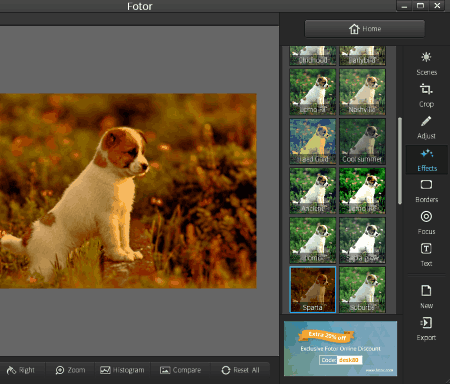The image size is (450, 384).
Task: Apply the Nashville effect
Action: pyautogui.click(x=362, y=92)
